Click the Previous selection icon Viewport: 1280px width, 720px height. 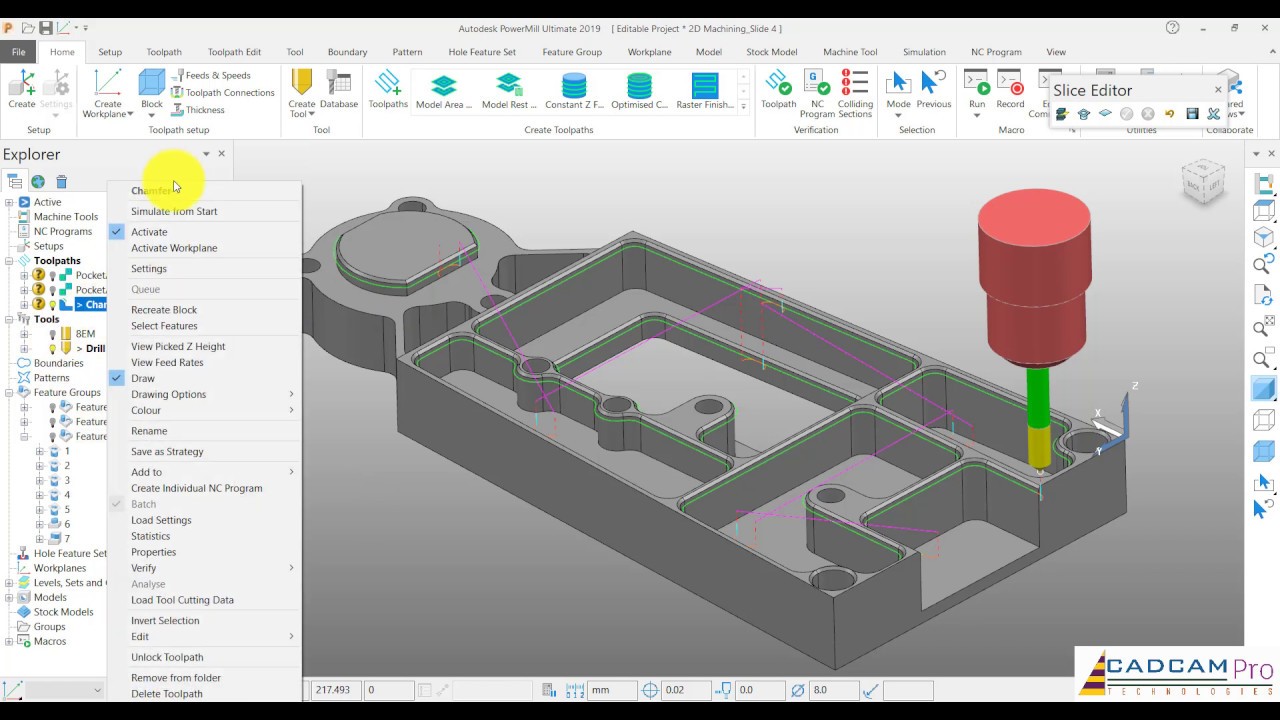click(933, 88)
